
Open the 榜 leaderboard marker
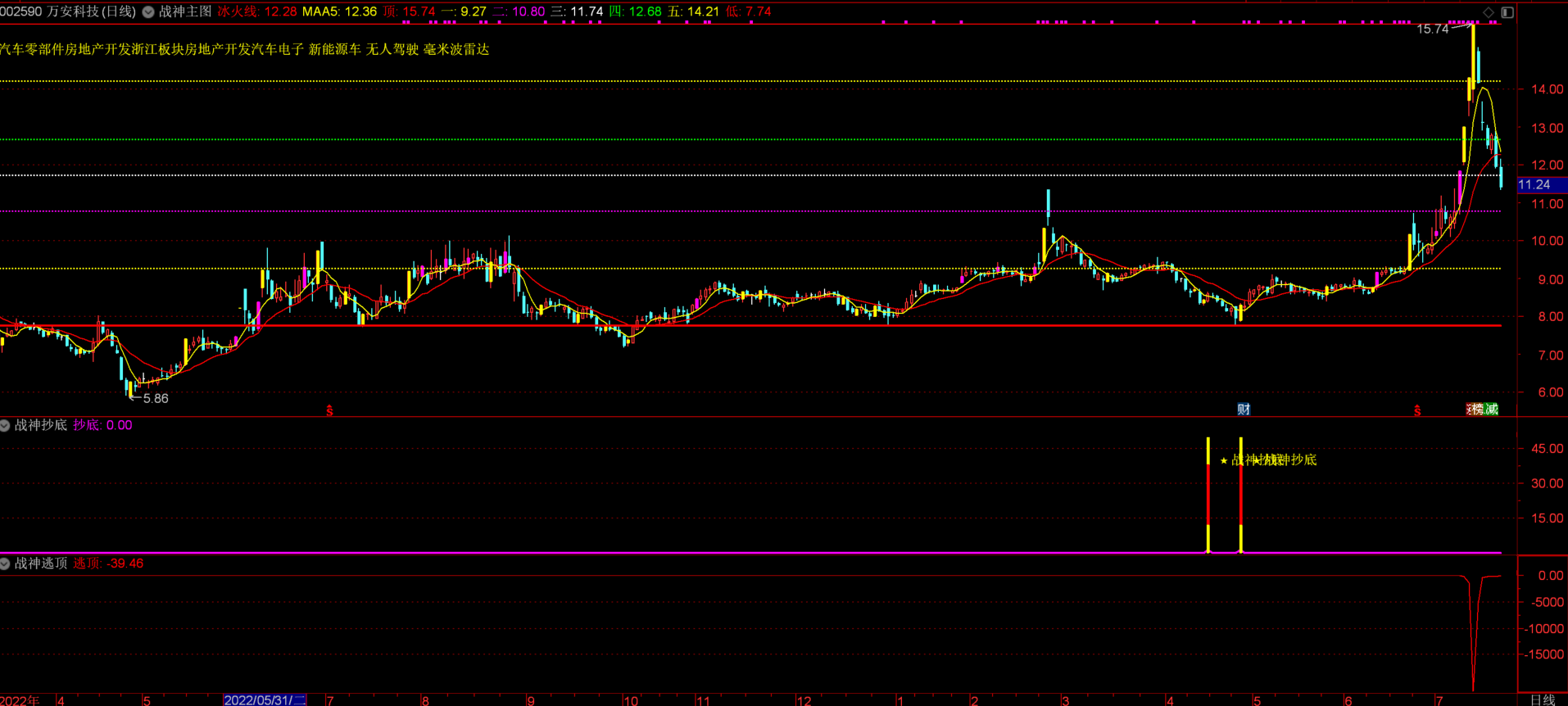tap(1478, 410)
